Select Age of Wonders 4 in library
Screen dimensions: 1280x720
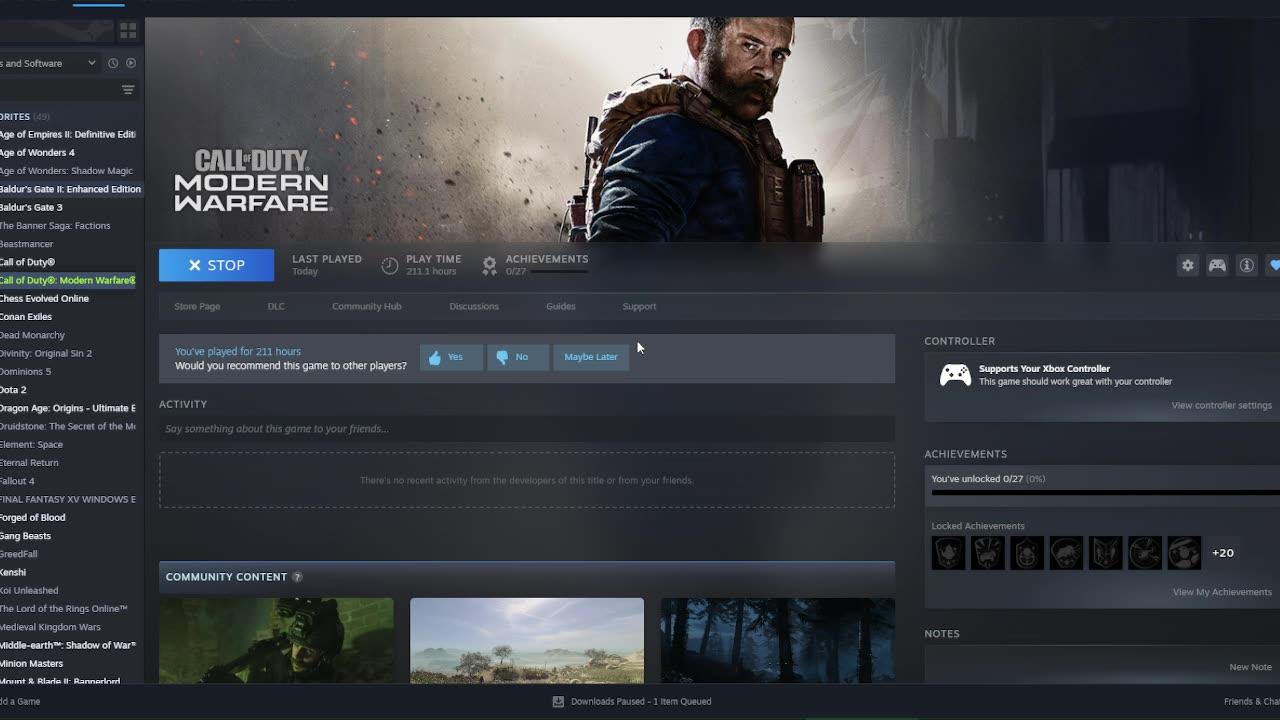pos(37,152)
